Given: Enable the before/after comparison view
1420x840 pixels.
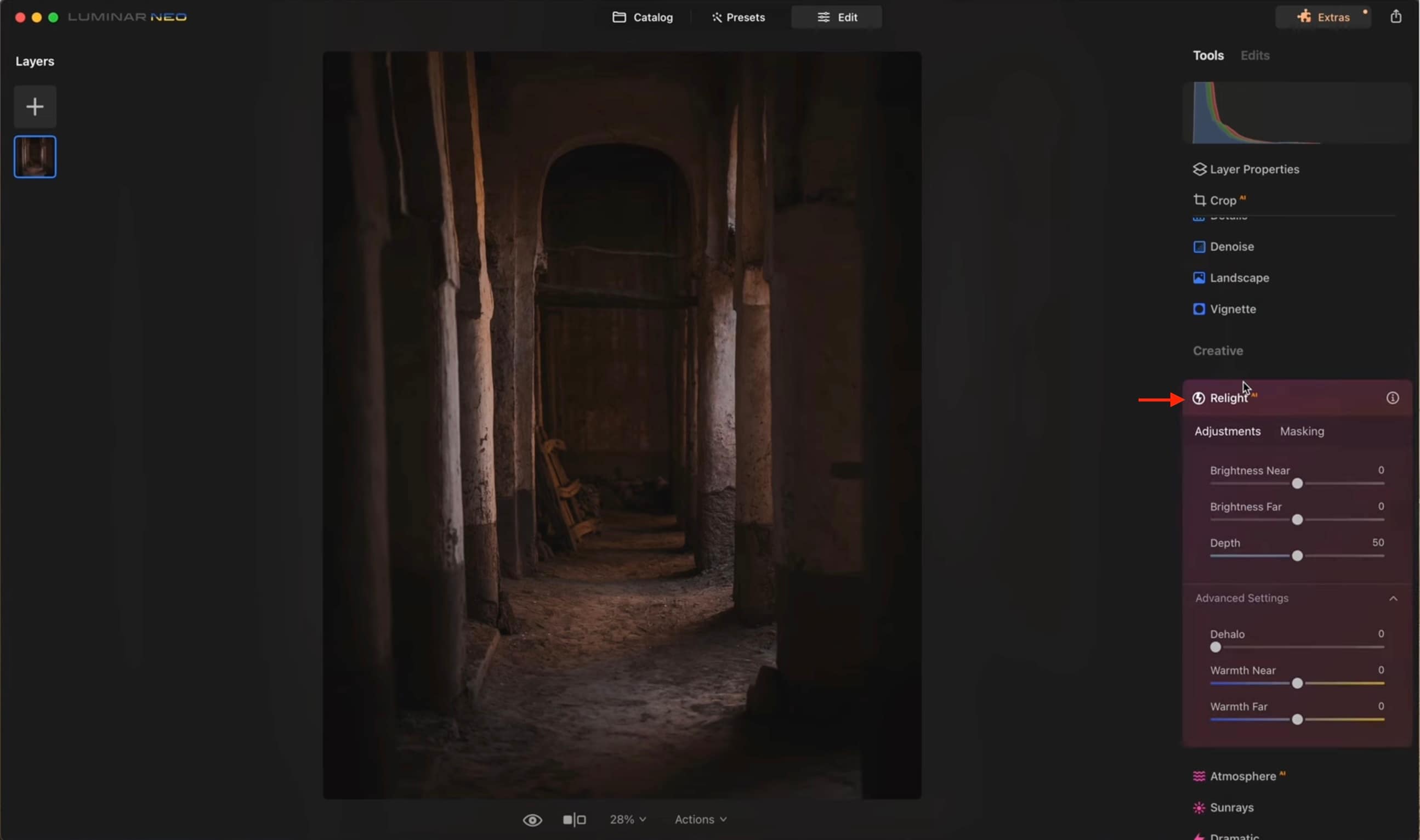Looking at the screenshot, I should coord(574,819).
